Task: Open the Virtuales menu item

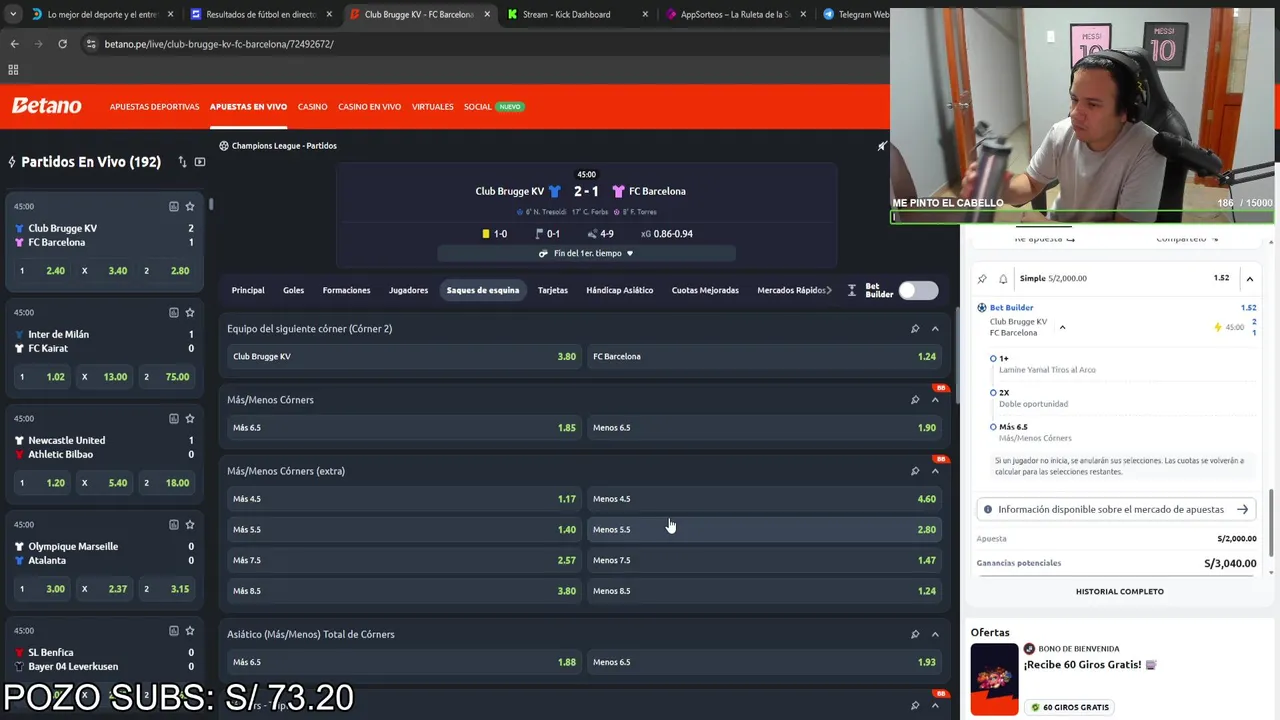Action: 432,107
